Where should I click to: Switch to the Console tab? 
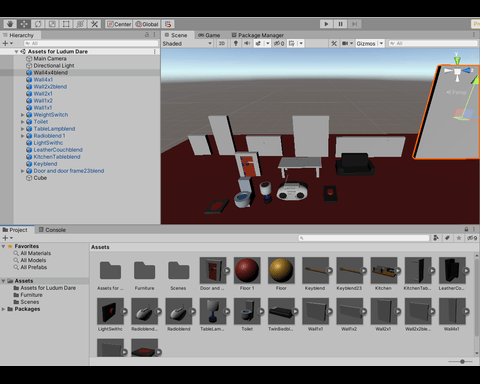click(52, 230)
